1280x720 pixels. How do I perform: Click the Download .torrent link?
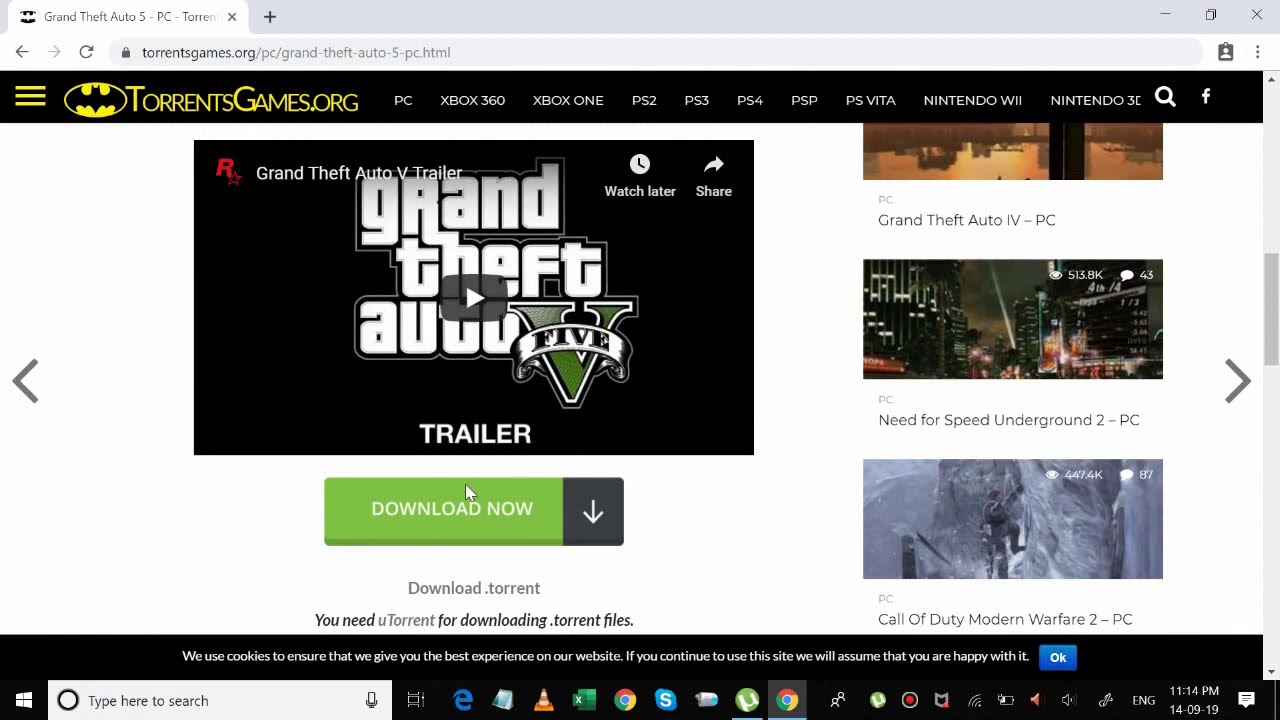474,588
